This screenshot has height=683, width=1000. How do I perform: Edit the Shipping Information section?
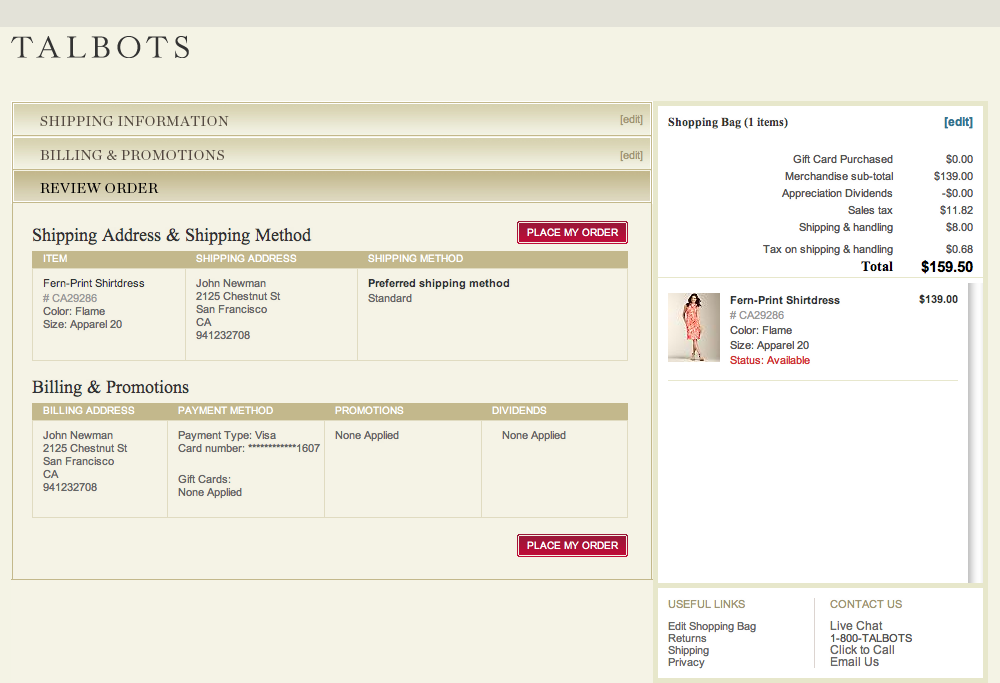631,118
